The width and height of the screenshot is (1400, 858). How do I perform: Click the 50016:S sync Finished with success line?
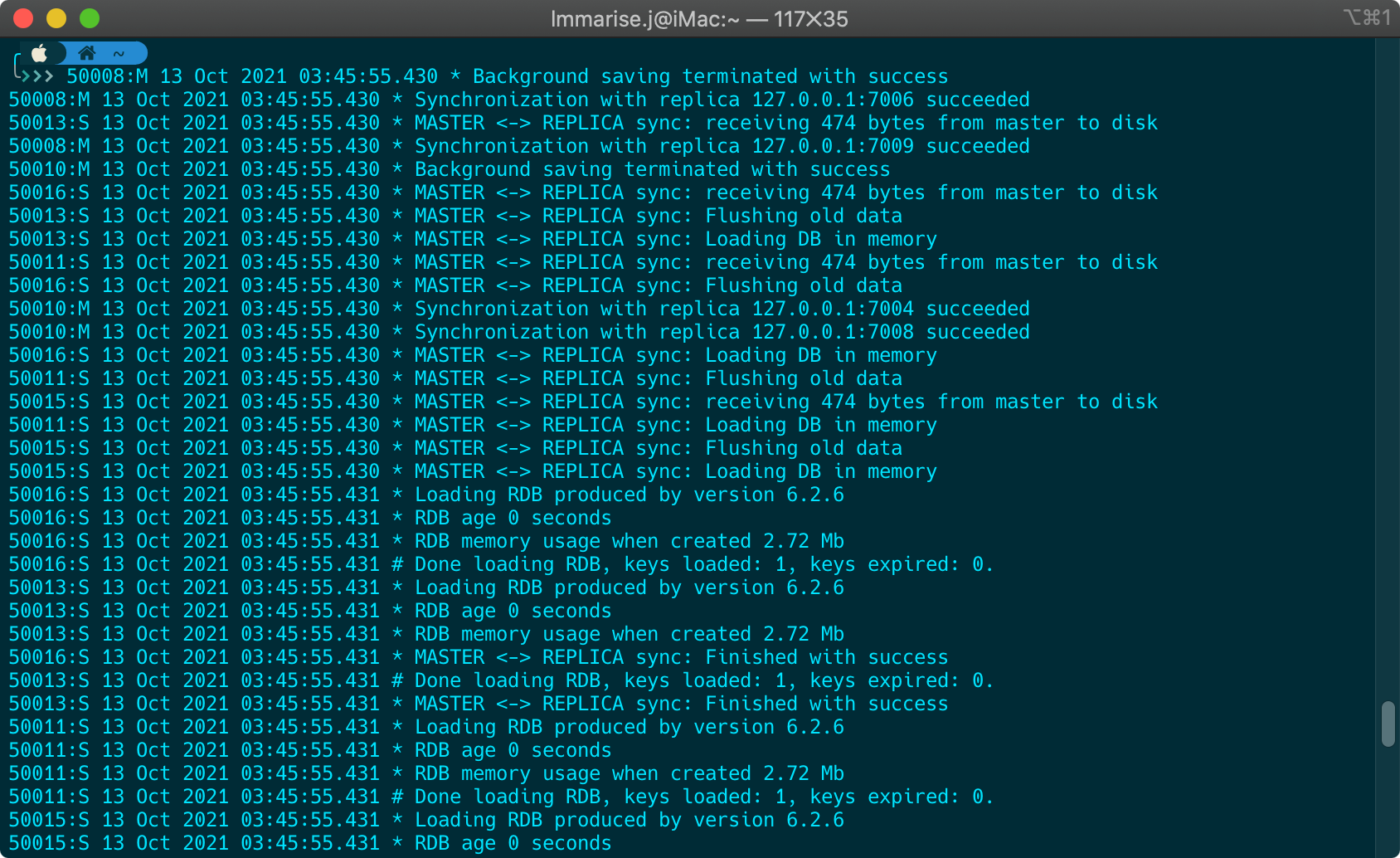(x=479, y=657)
